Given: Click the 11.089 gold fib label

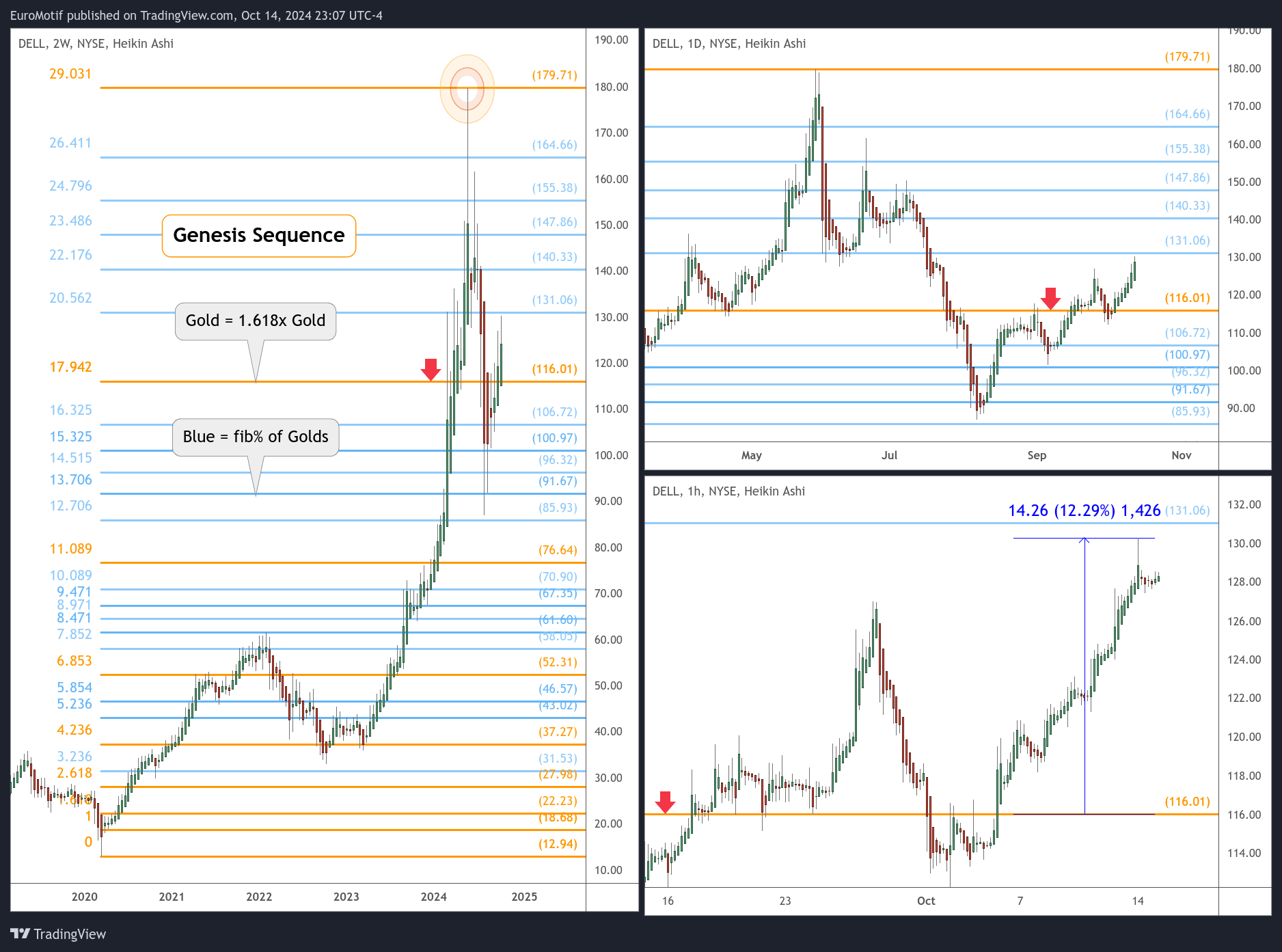Looking at the screenshot, I should [x=70, y=549].
